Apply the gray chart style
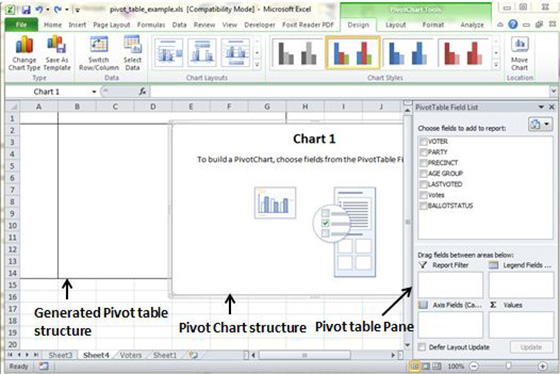The image size is (560, 374). coord(297,53)
